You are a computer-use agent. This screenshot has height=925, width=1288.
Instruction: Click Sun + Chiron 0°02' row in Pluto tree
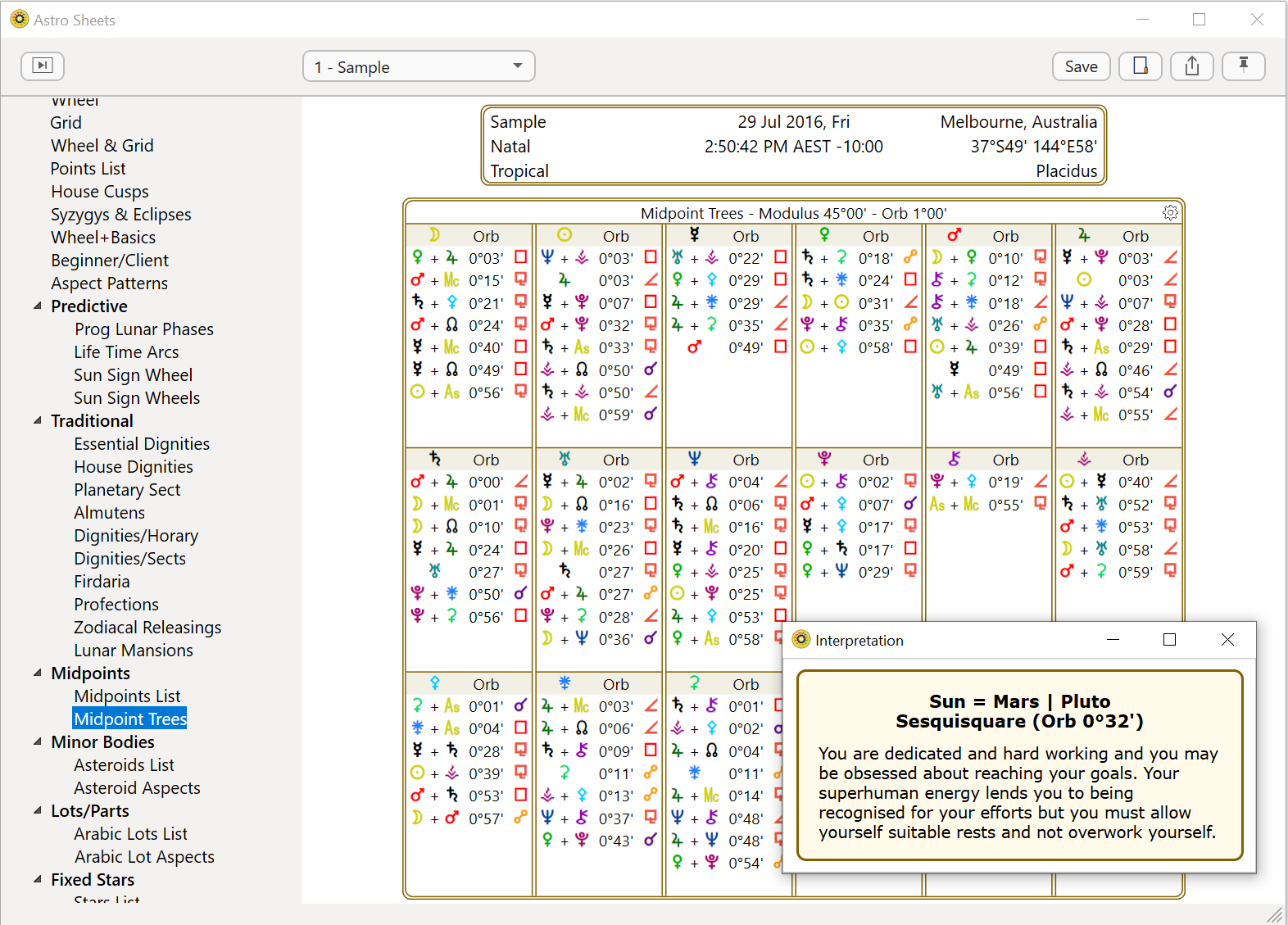[859, 482]
